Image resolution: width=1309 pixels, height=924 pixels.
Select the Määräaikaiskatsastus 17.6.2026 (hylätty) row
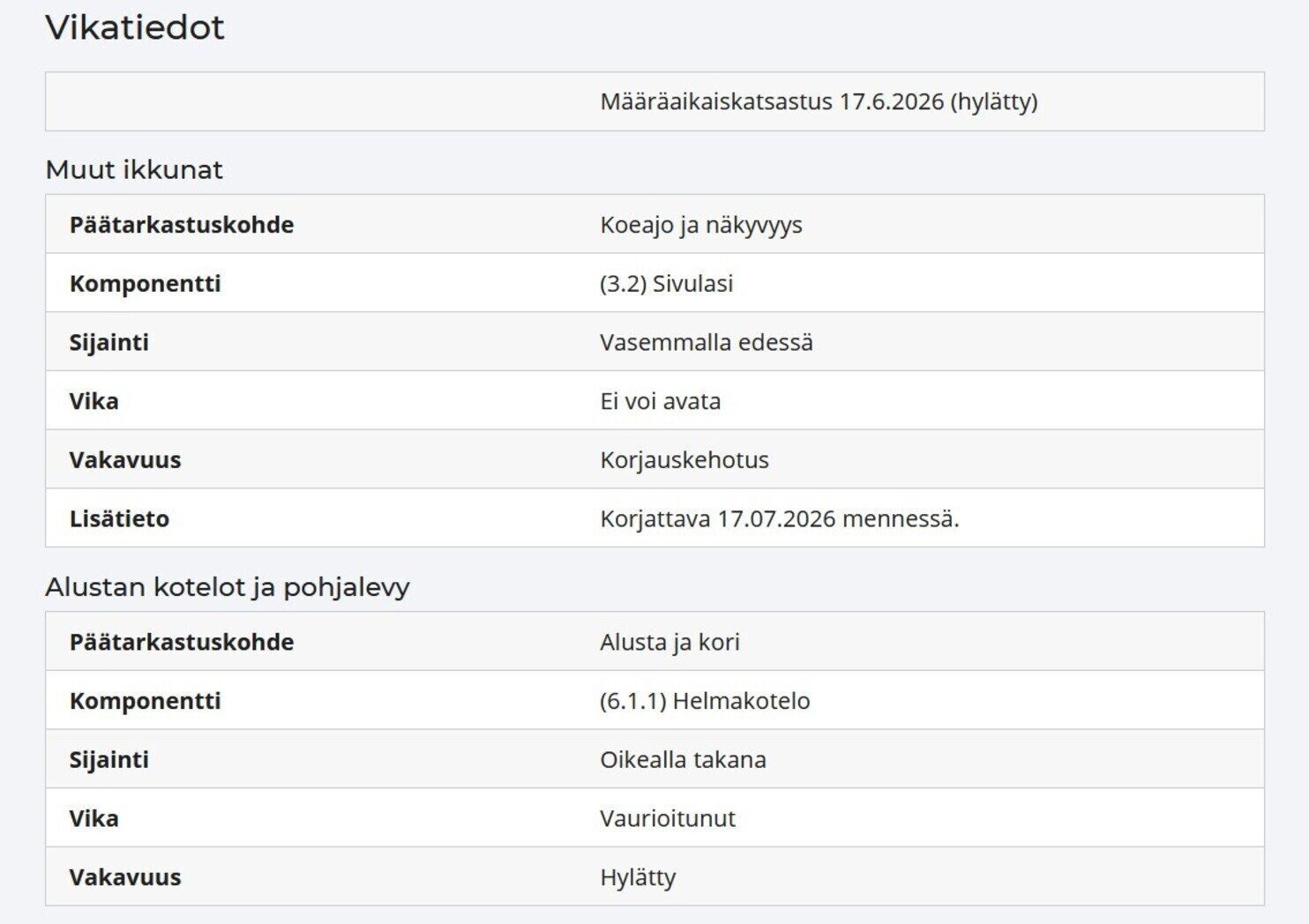click(654, 101)
